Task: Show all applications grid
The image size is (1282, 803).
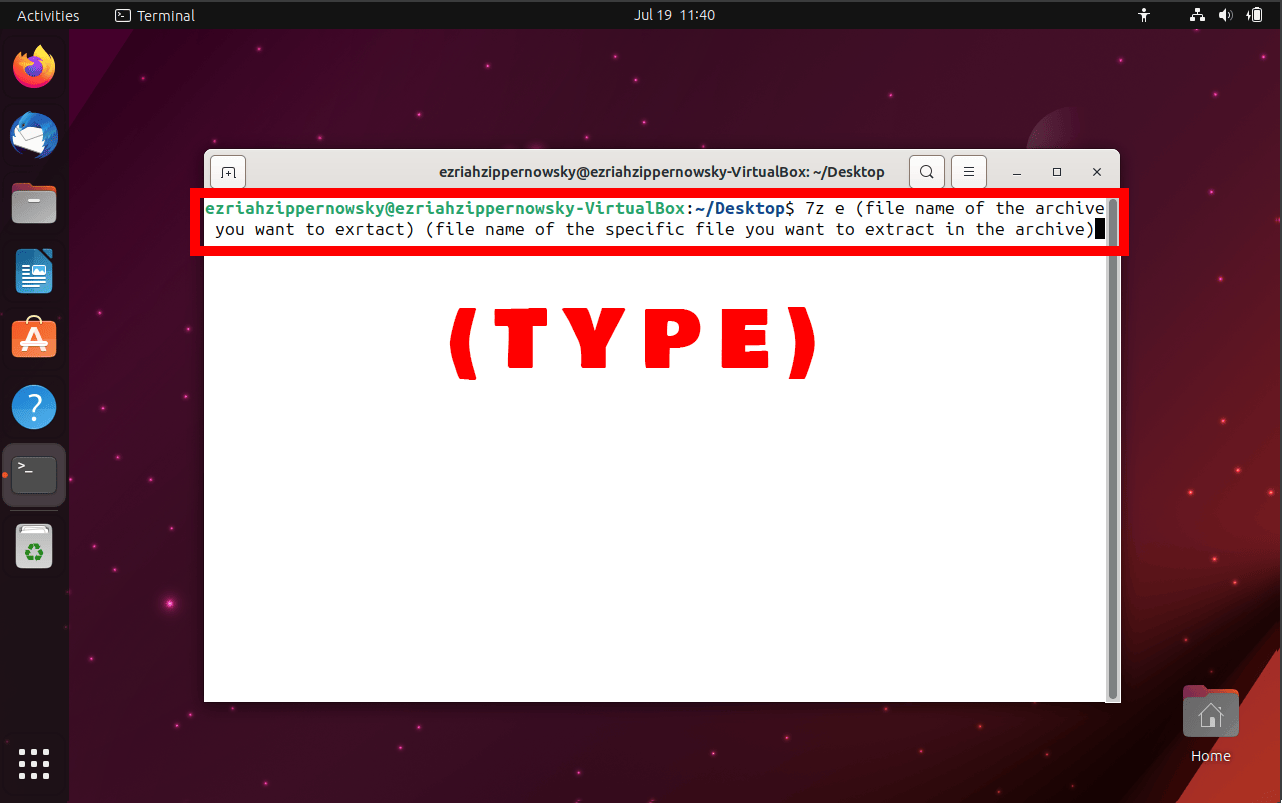Action: pos(34,764)
